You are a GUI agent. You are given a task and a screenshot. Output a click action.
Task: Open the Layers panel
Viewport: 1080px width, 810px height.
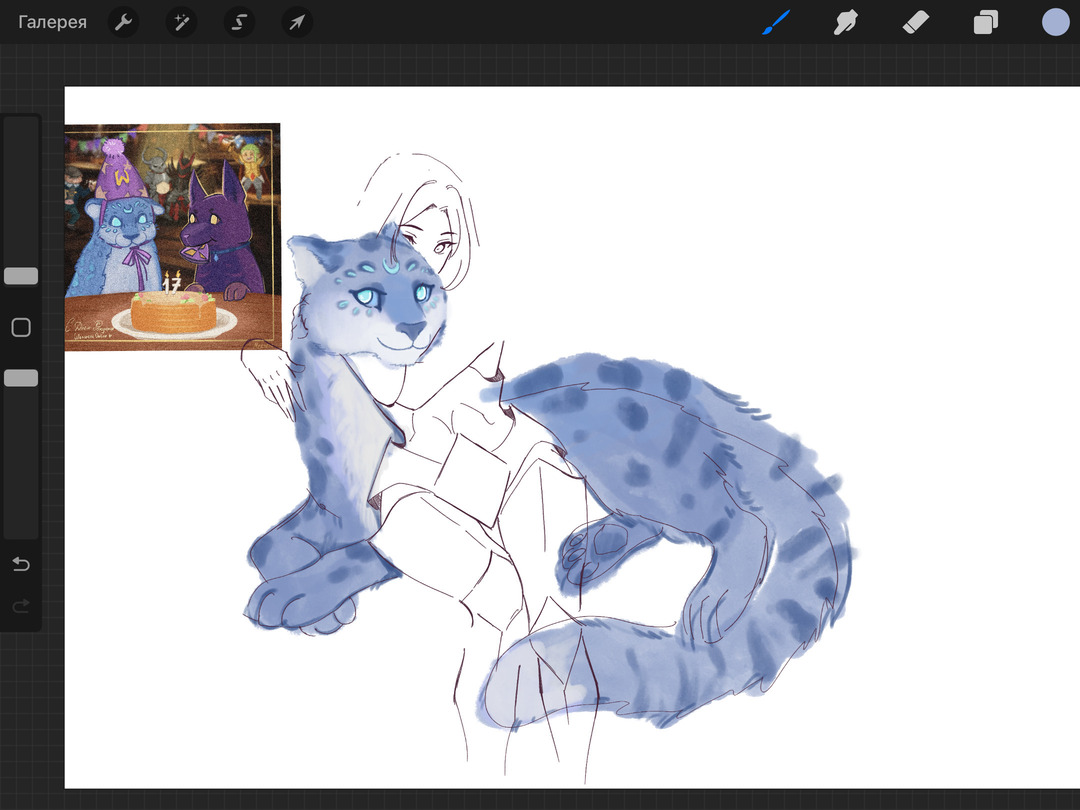pyautogui.click(x=986, y=22)
